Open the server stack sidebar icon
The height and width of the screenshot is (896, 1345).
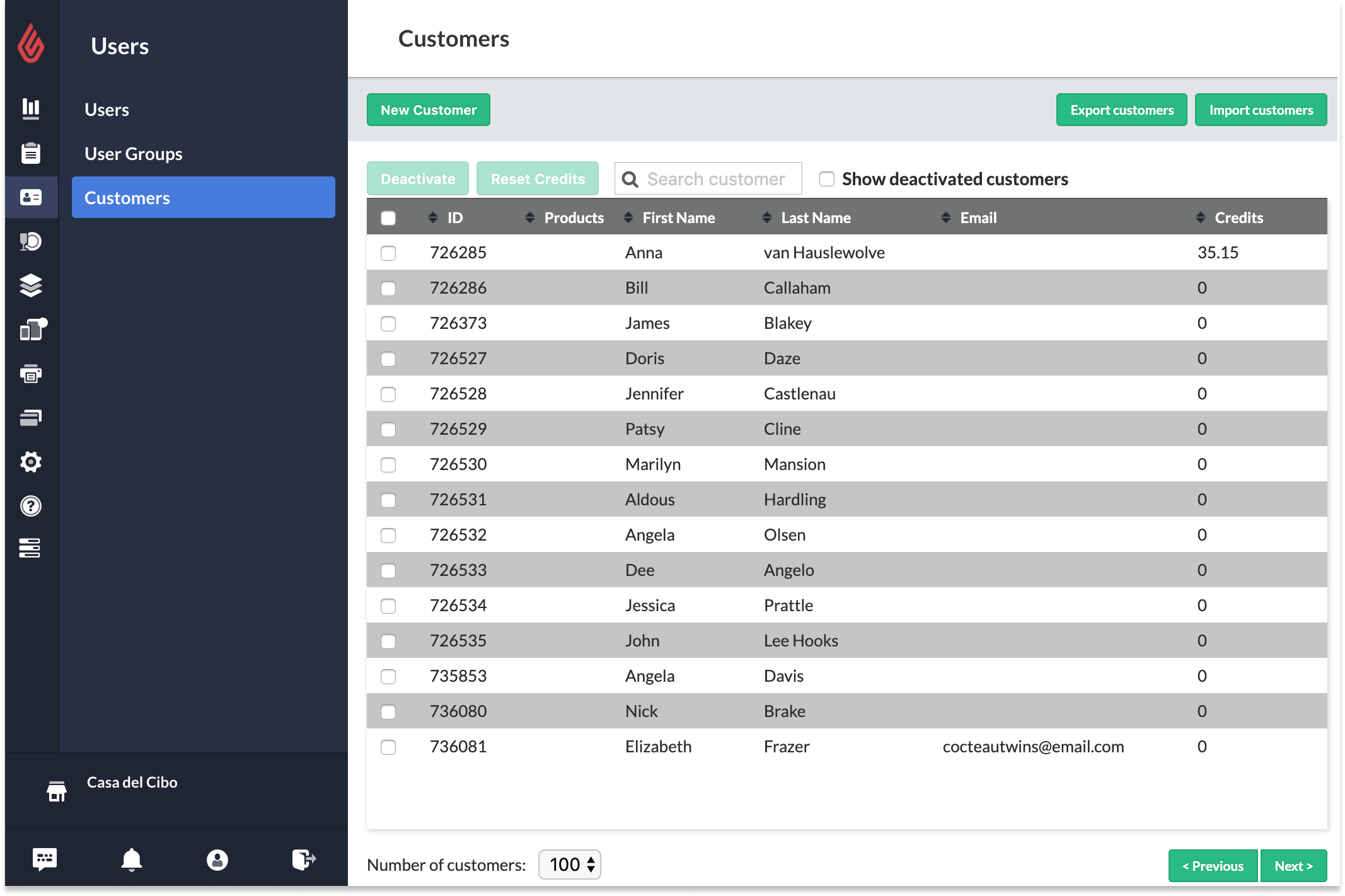[x=30, y=548]
